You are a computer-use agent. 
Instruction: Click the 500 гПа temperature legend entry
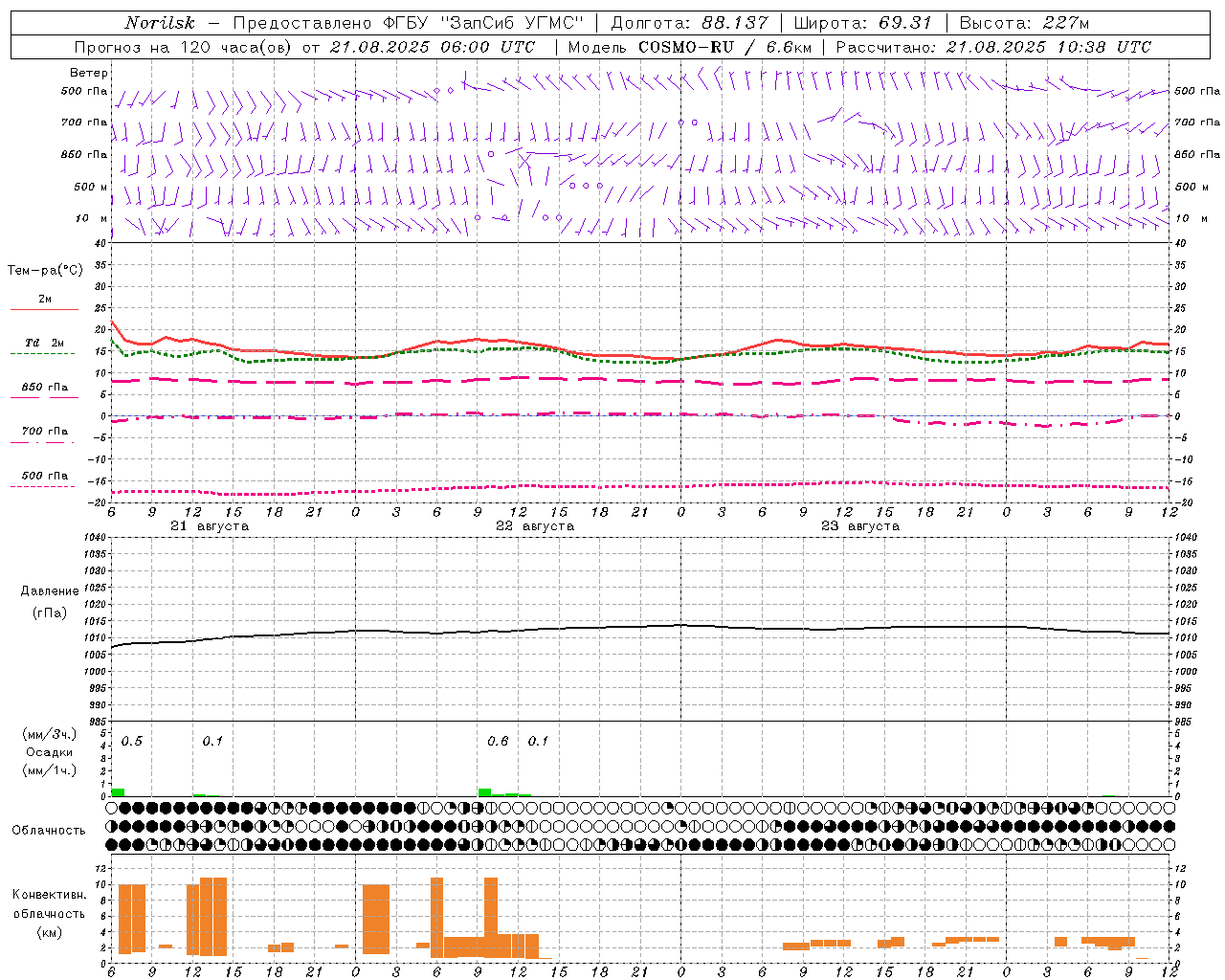45,476
